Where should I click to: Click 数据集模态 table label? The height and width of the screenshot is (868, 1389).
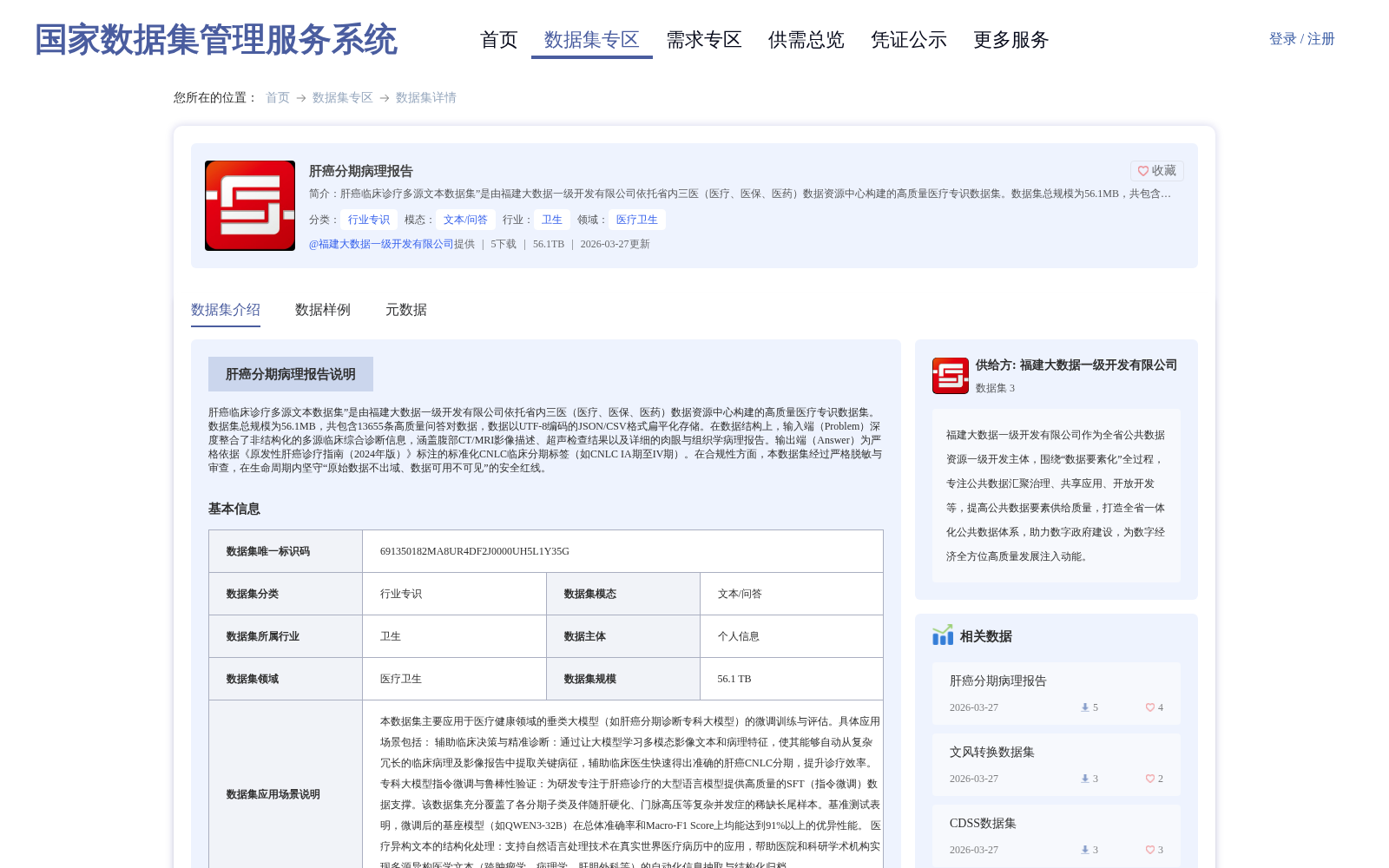(x=590, y=594)
